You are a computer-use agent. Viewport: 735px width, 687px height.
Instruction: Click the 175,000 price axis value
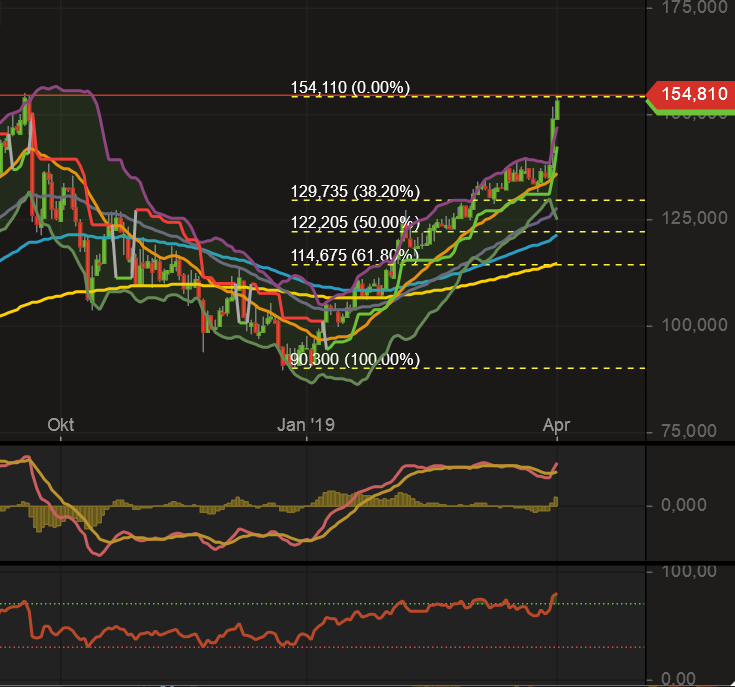coord(694,7)
